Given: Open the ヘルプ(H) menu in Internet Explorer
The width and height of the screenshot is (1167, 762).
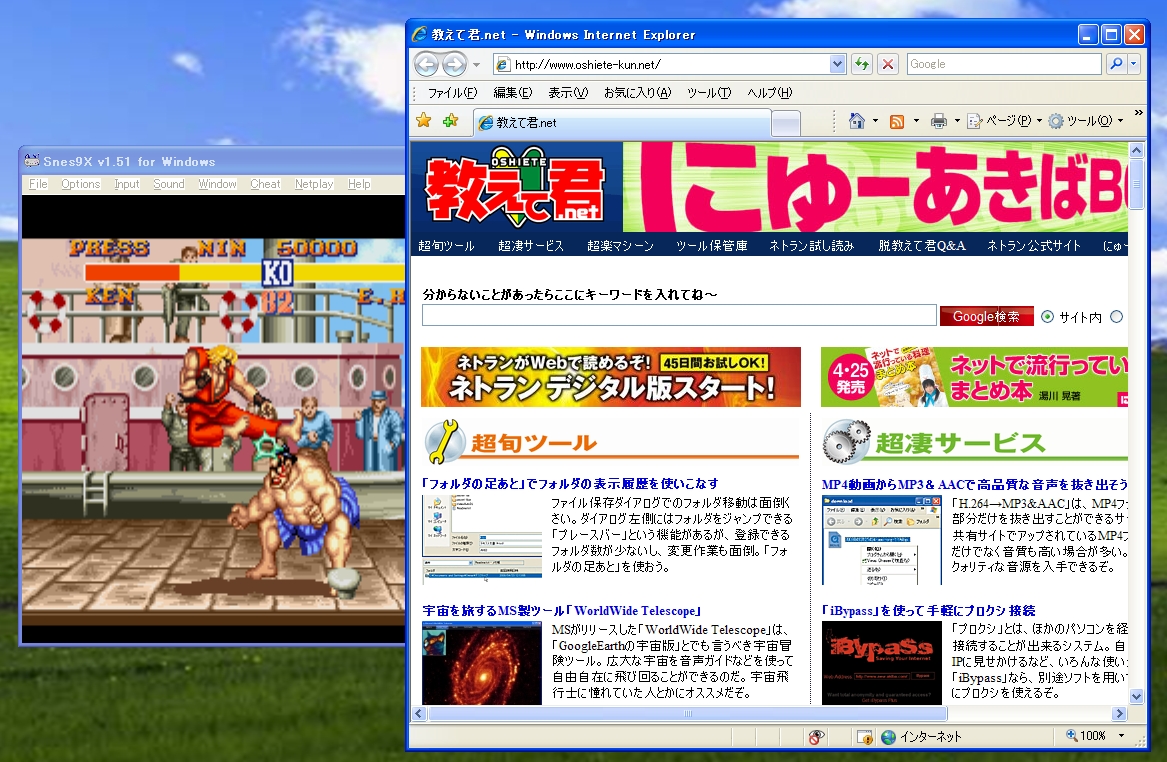Looking at the screenshot, I should [x=770, y=93].
